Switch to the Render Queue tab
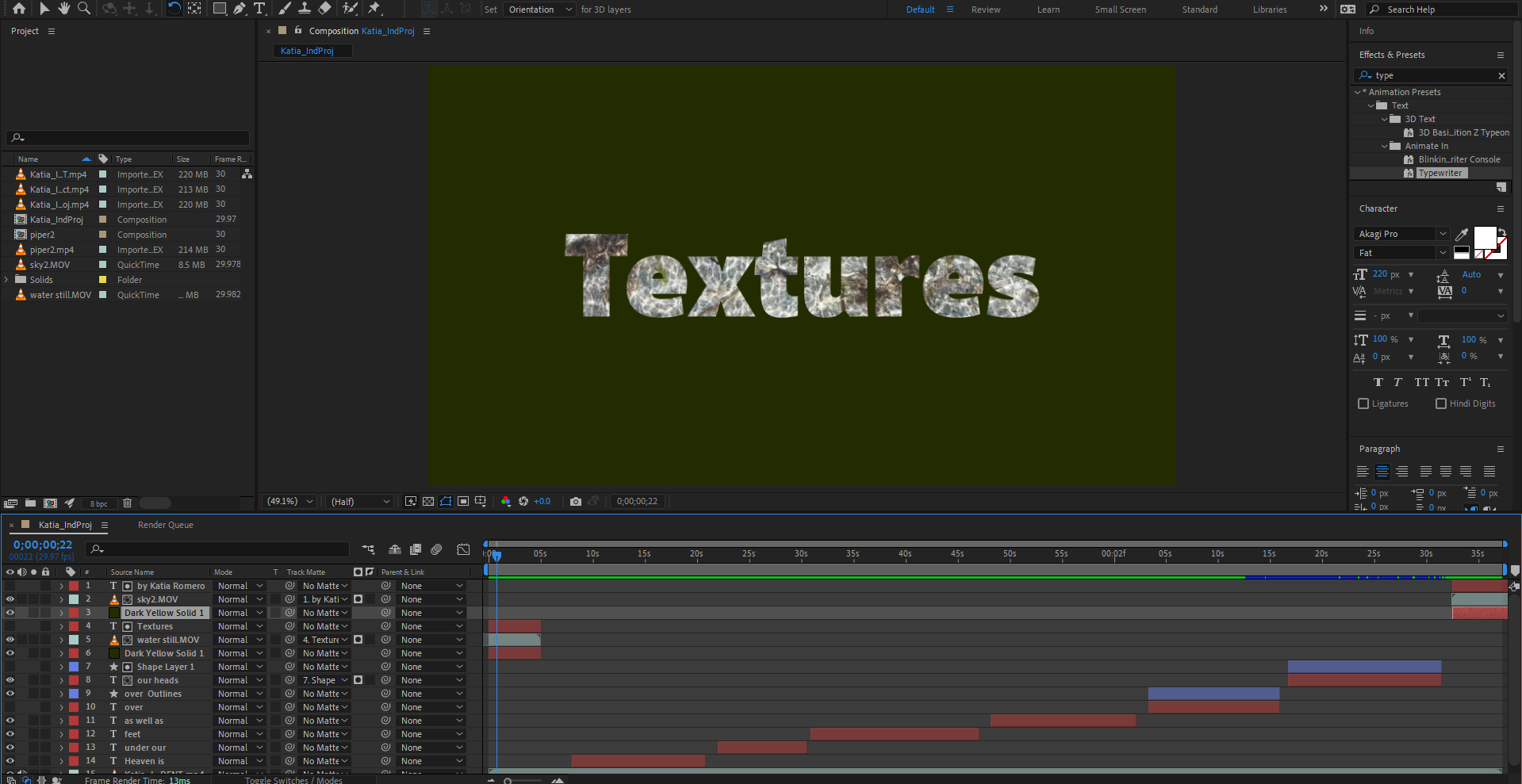Image resolution: width=1522 pixels, height=784 pixels. (165, 525)
